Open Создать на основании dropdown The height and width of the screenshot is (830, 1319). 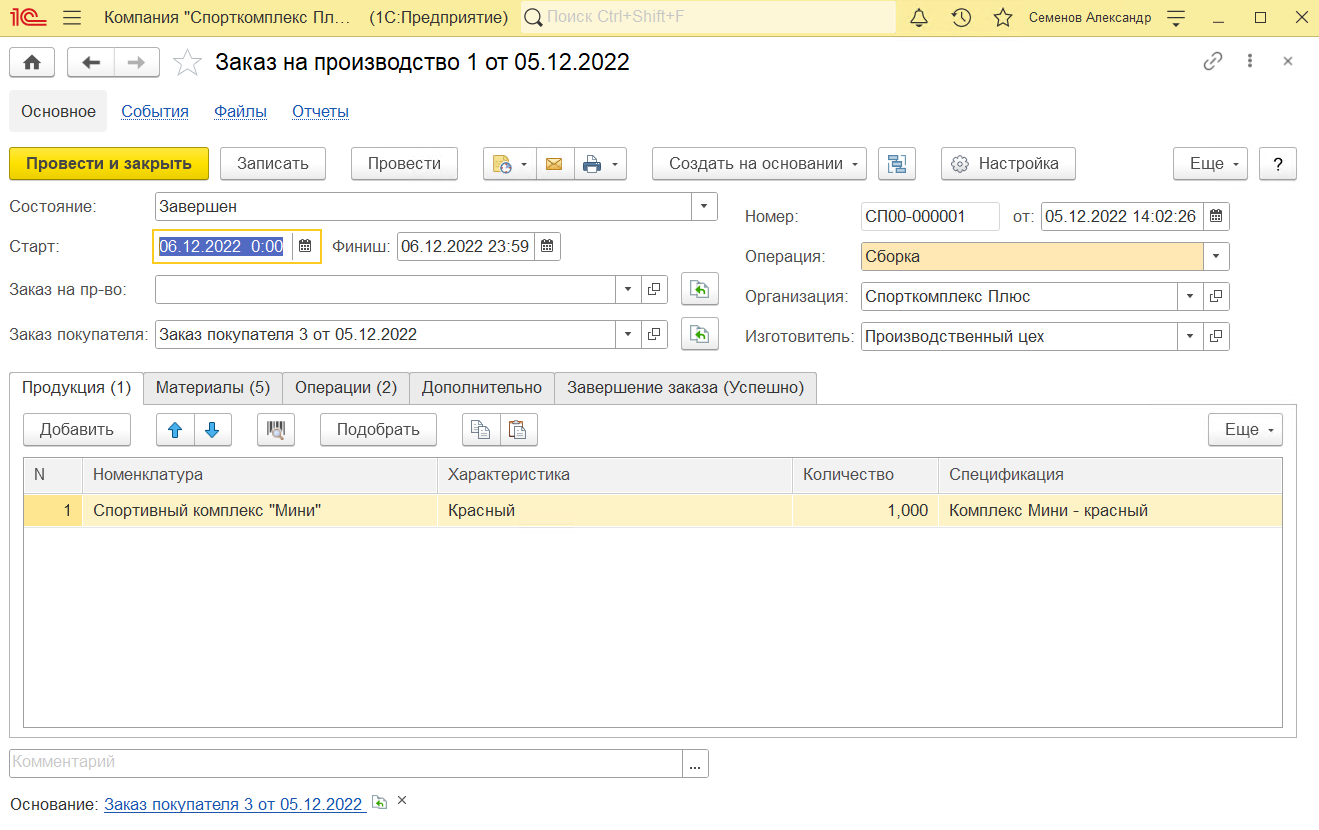759,164
